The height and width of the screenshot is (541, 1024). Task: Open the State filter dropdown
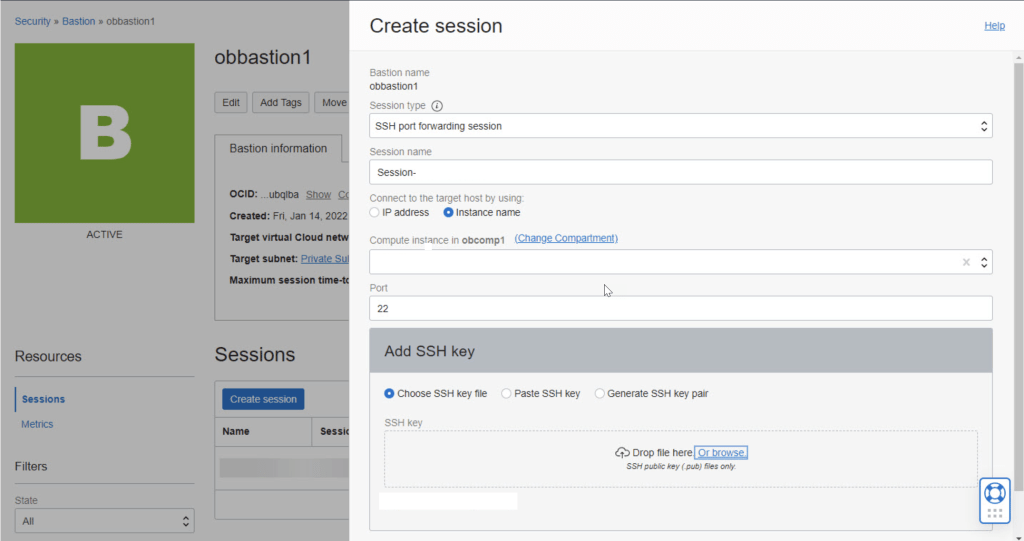pyautogui.click(x=104, y=521)
